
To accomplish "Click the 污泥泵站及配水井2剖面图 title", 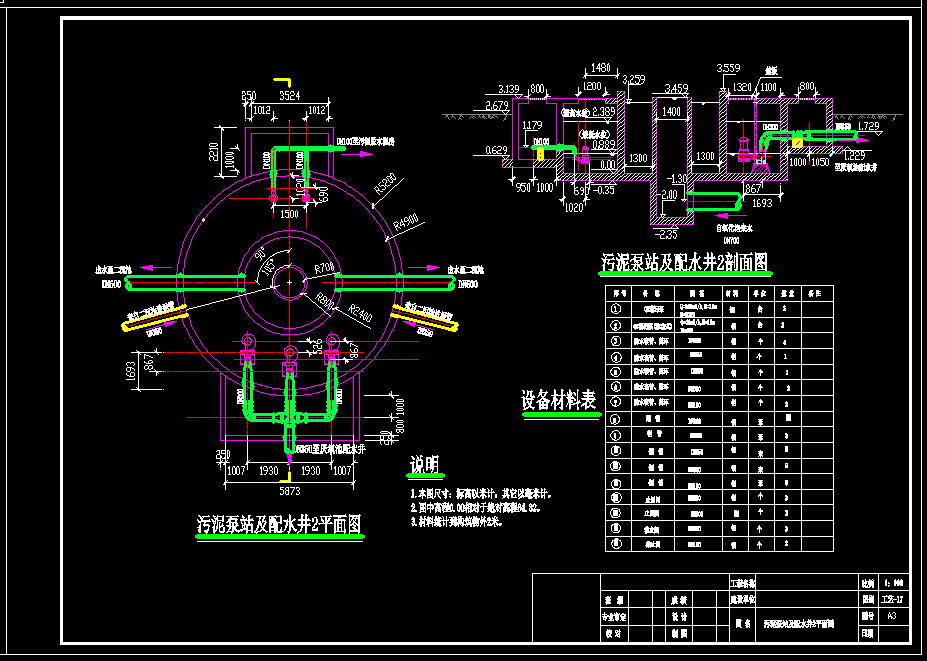I will coord(684,263).
